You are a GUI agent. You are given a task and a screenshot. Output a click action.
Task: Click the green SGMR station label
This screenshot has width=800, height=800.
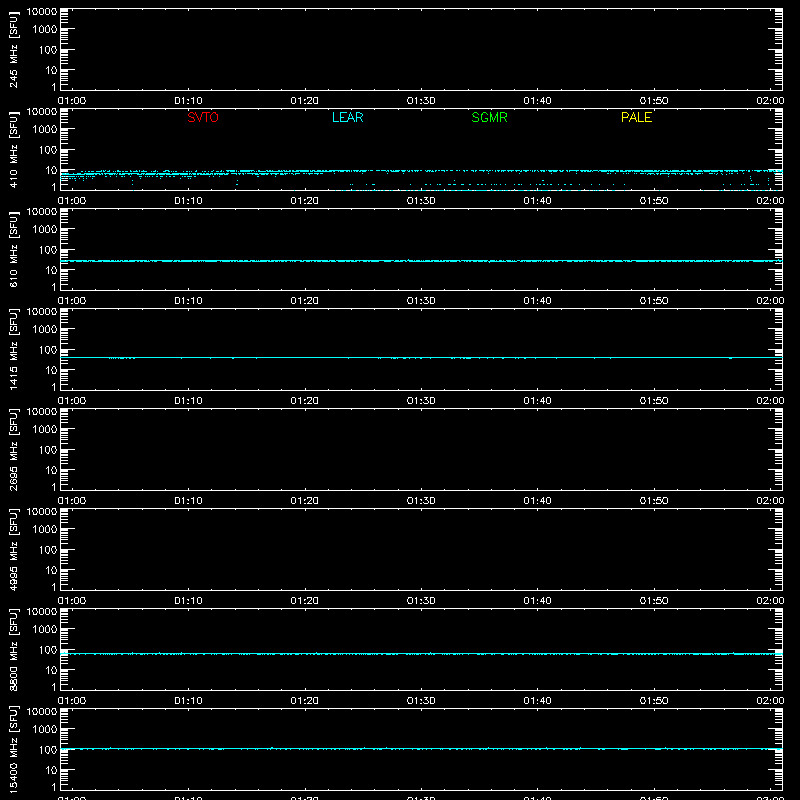click(x=489, y=117)
